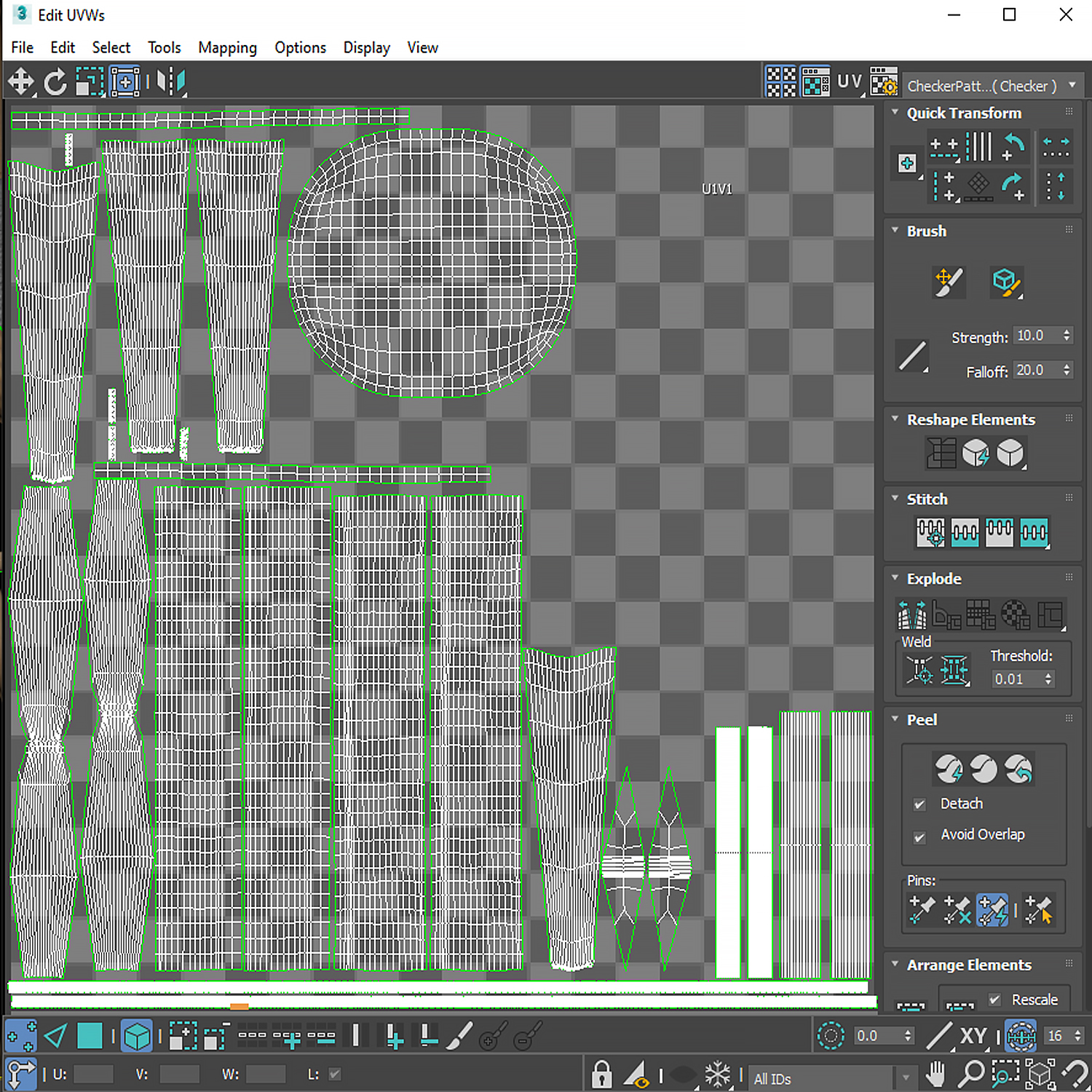This screenshot has height=1092, width=1092.
Task: Click the Break explode icon
Action: click(x=911, y=614)
